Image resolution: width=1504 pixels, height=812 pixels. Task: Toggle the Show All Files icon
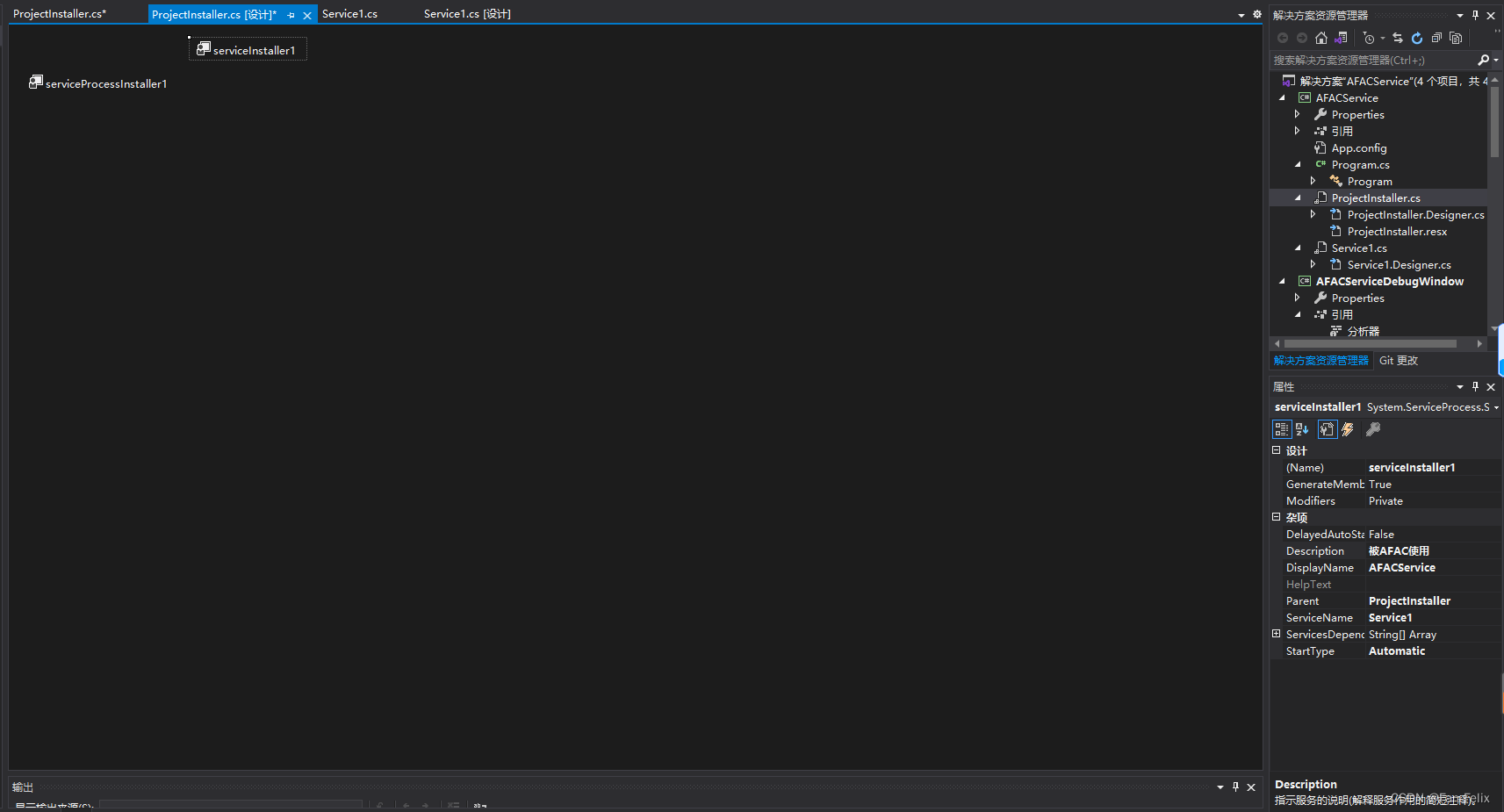pyautogui.click(x=1456, y=38)
